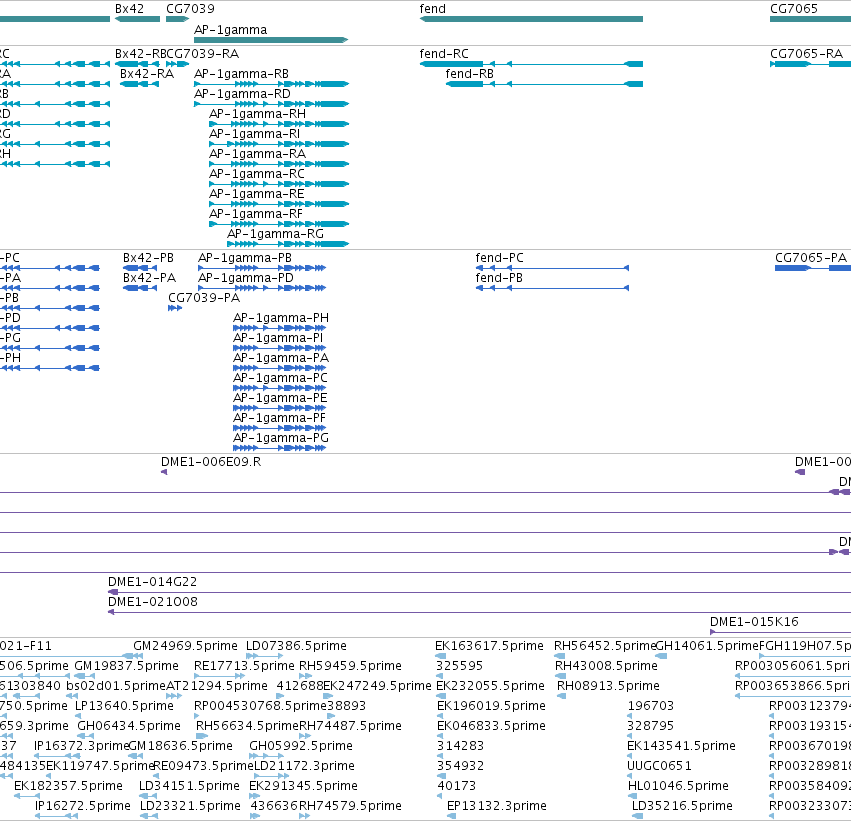Click EST RH43008.5prime
851x821 pixels.
pyautogui.click(x=606, y=666)
